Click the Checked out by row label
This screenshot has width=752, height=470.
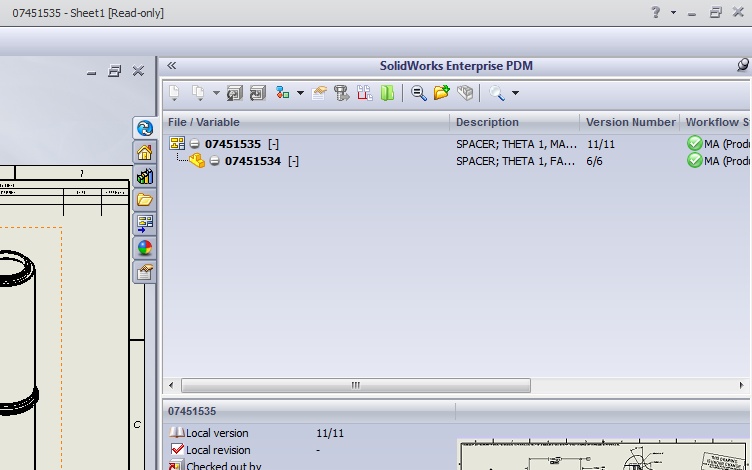223,466
